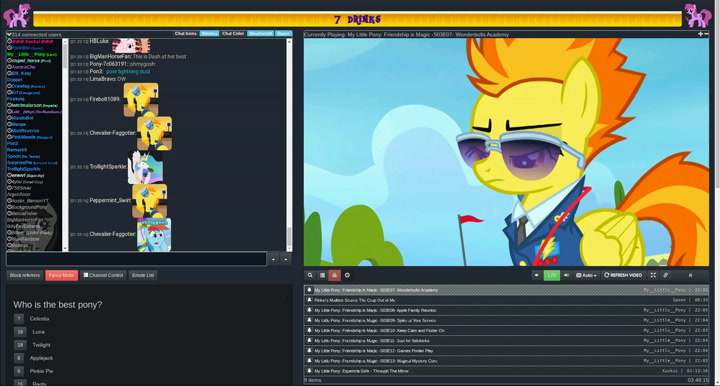Click the chat message input field
Screen dimensions: 720x386
[x=136, y=259]
